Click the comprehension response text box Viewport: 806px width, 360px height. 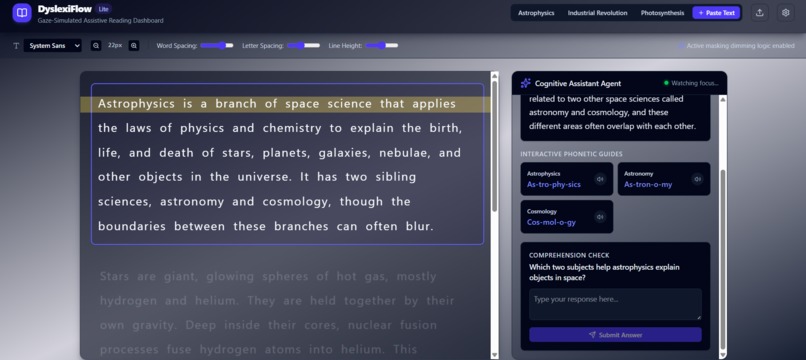pyautogui.click(x=615, y=304)
